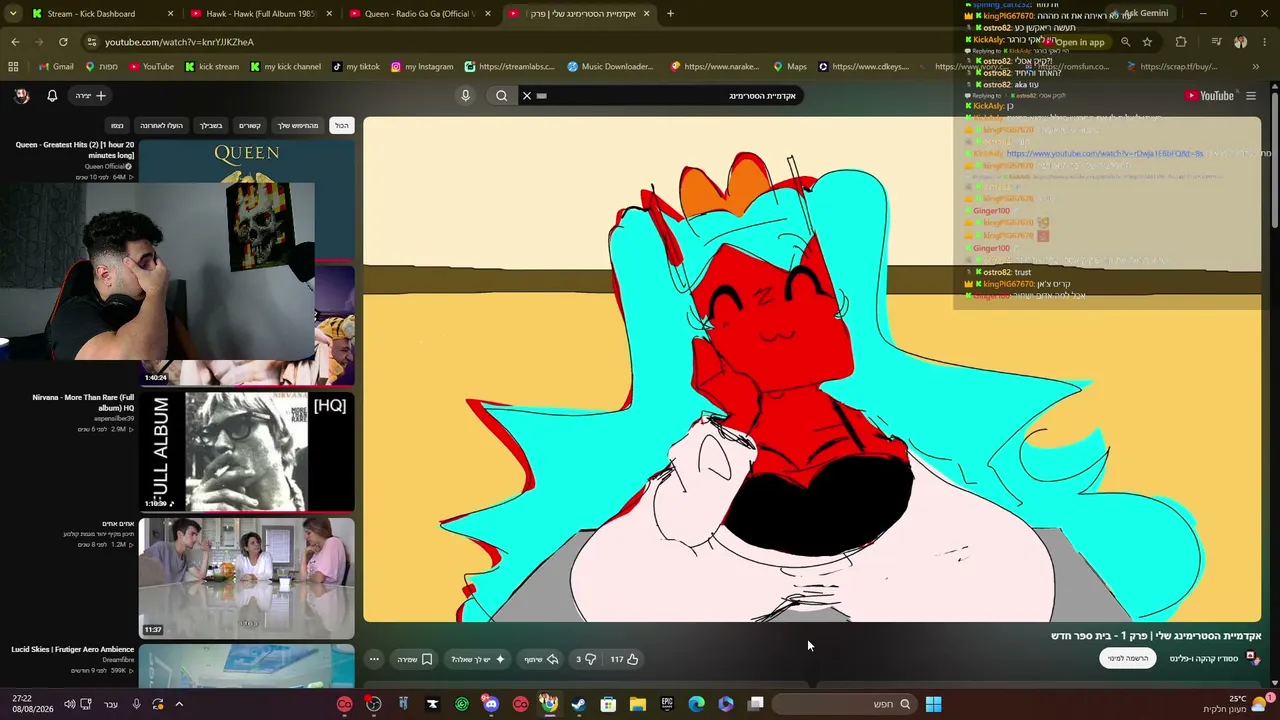Open the Nirvana Full Album video thumbnail
The image size is (1280, 720).
(247, 451)
